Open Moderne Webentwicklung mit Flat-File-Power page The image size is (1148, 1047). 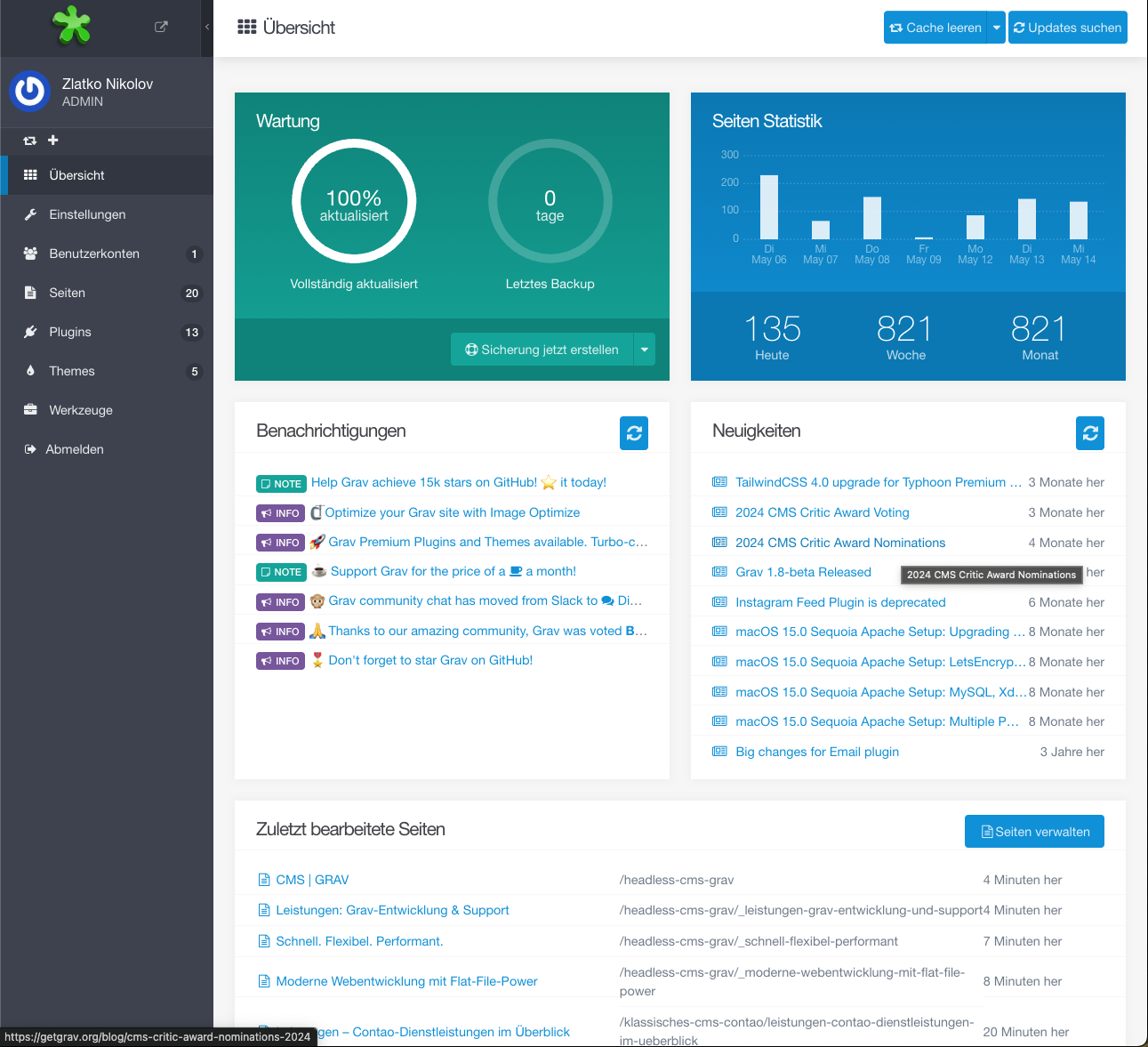pyautogui.click(x=406, y=981)
